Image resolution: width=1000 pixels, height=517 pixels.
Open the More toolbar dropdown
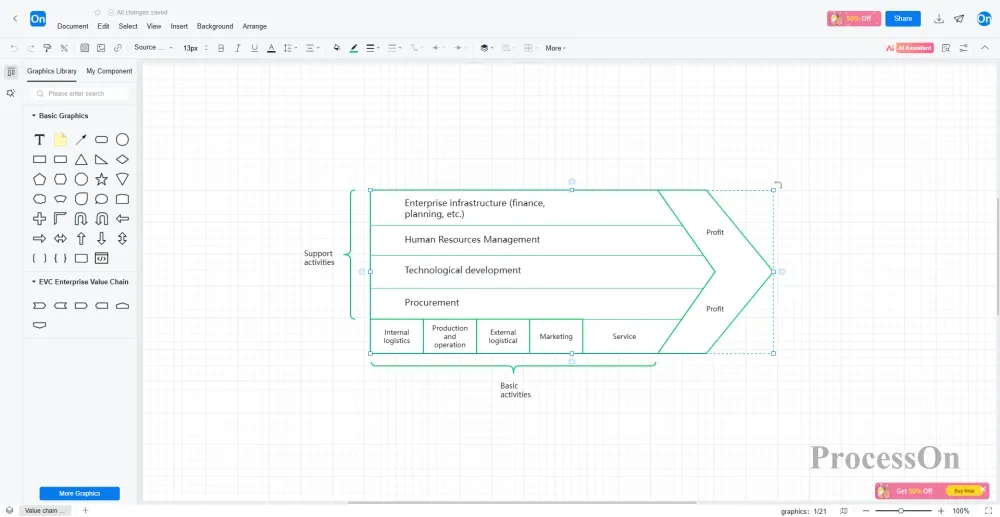[x=555, y=48]
